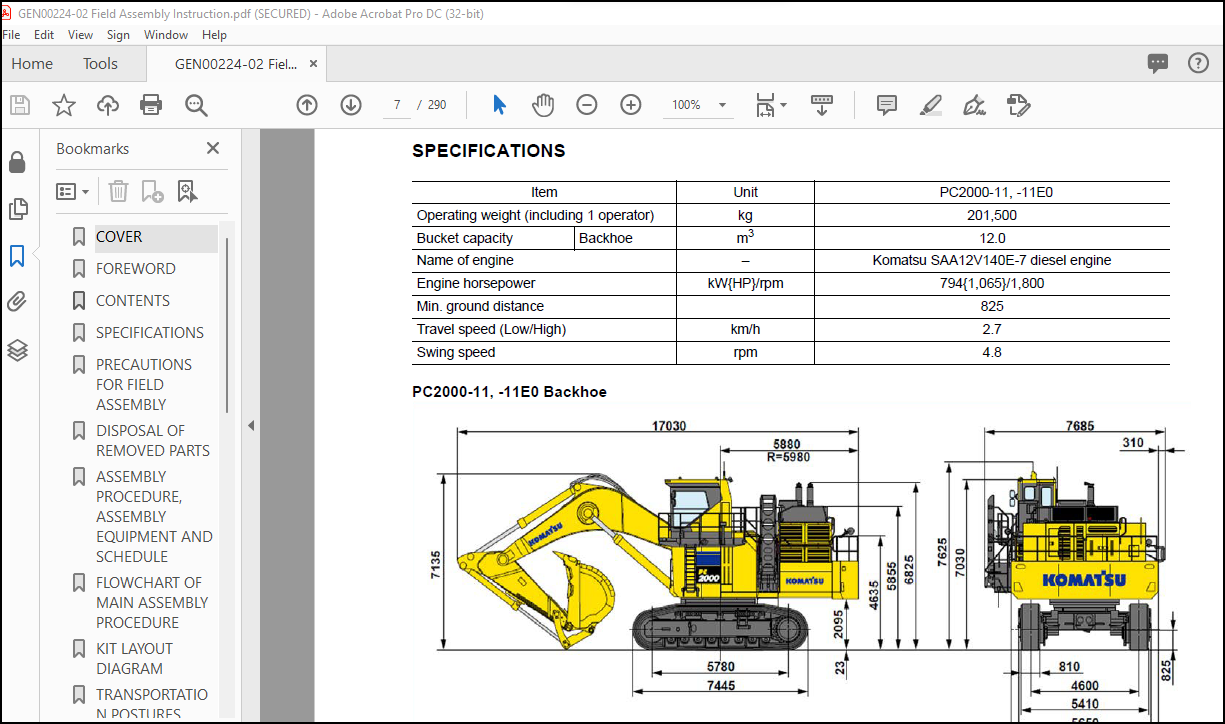Screen dimensions: 1225x724
Task: Jump to CONTENTS bookmark
Action: tap(133, 301)
